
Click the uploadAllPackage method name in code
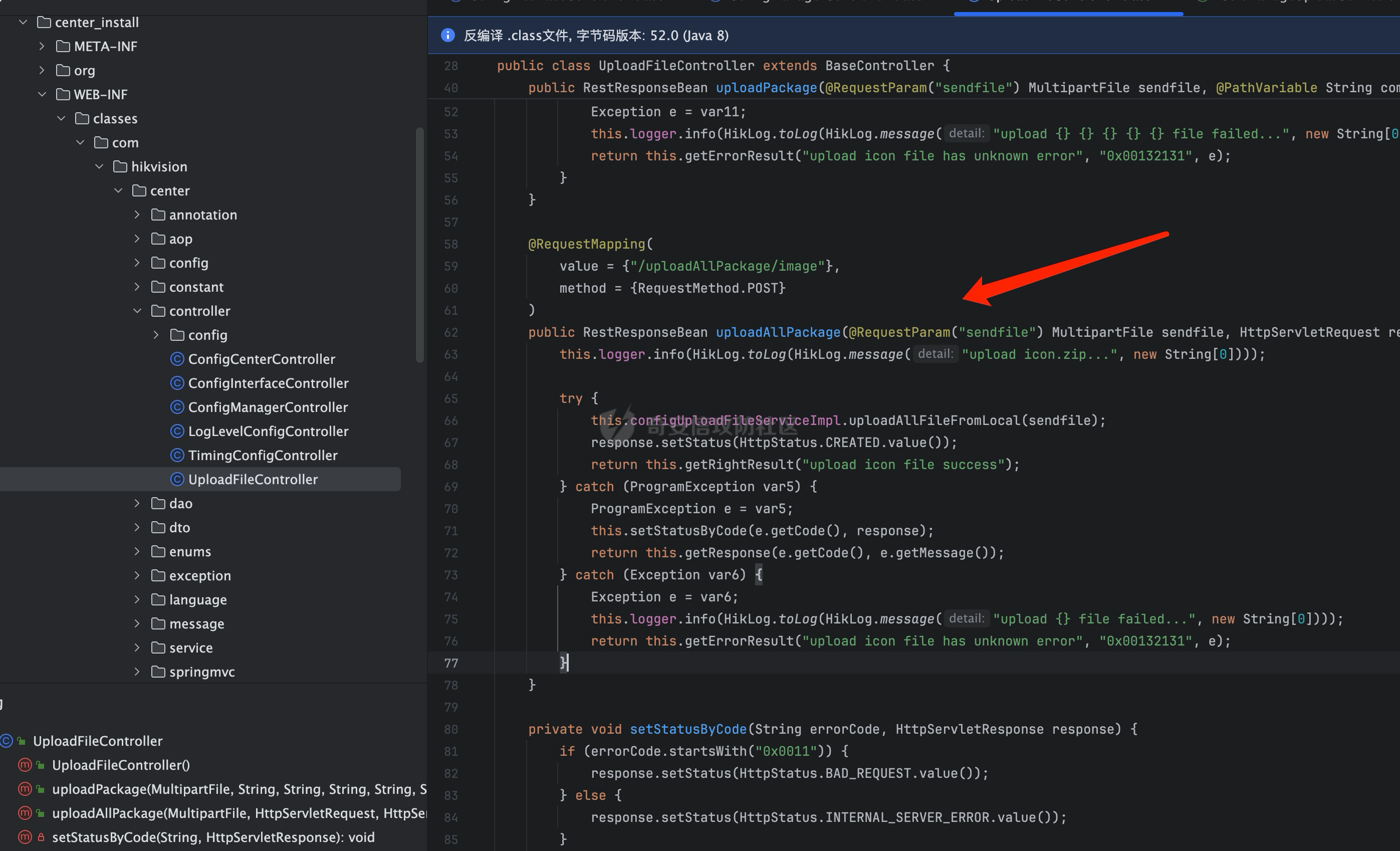(778, 332)
